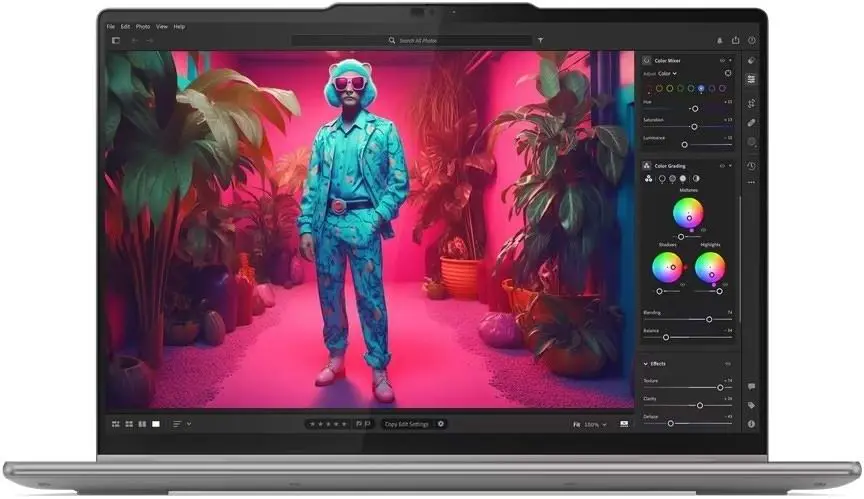The width and height of the screenshot is (864, 499).
Task: Collapse the Color Mixer panel arrow
Action: pos(731,61)
